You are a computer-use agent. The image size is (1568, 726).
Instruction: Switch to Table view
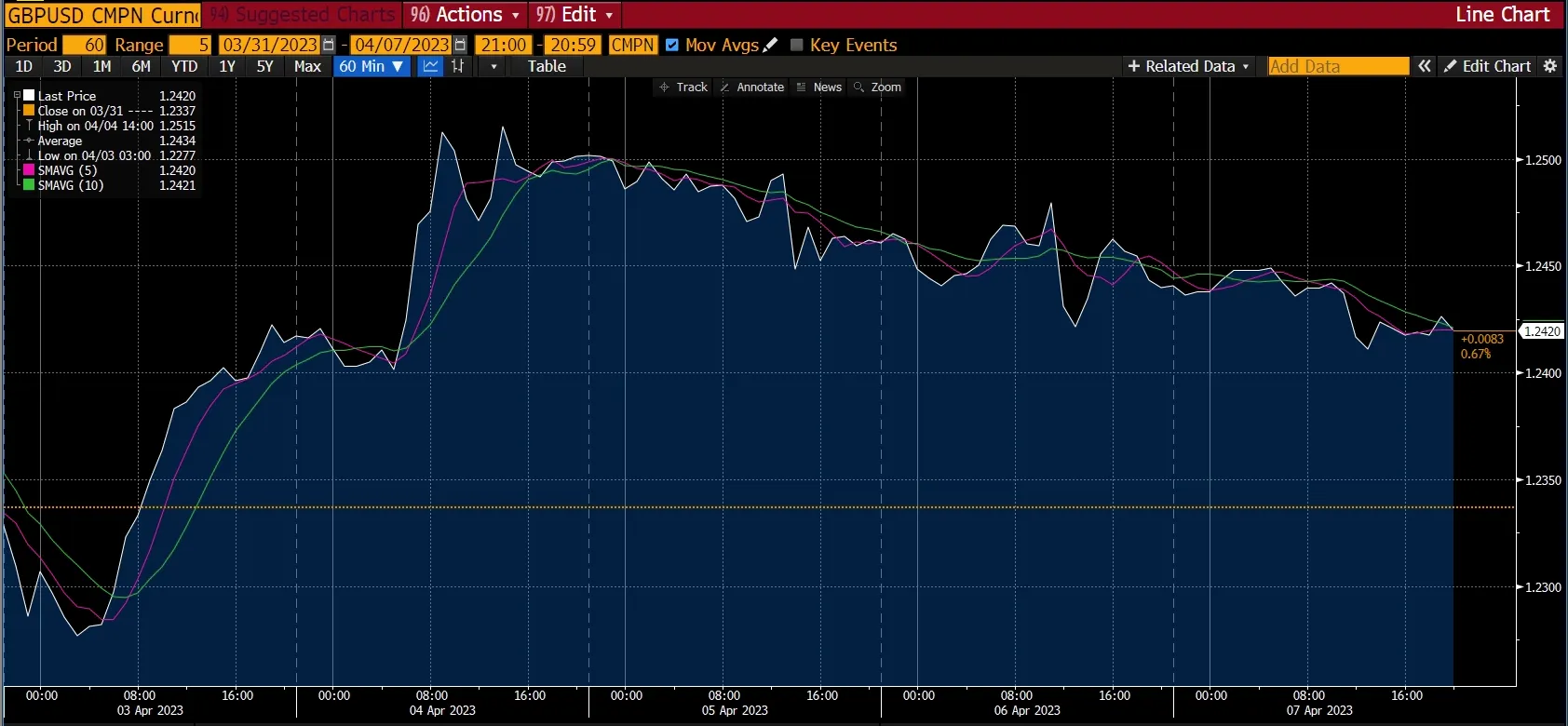(547, 66)
